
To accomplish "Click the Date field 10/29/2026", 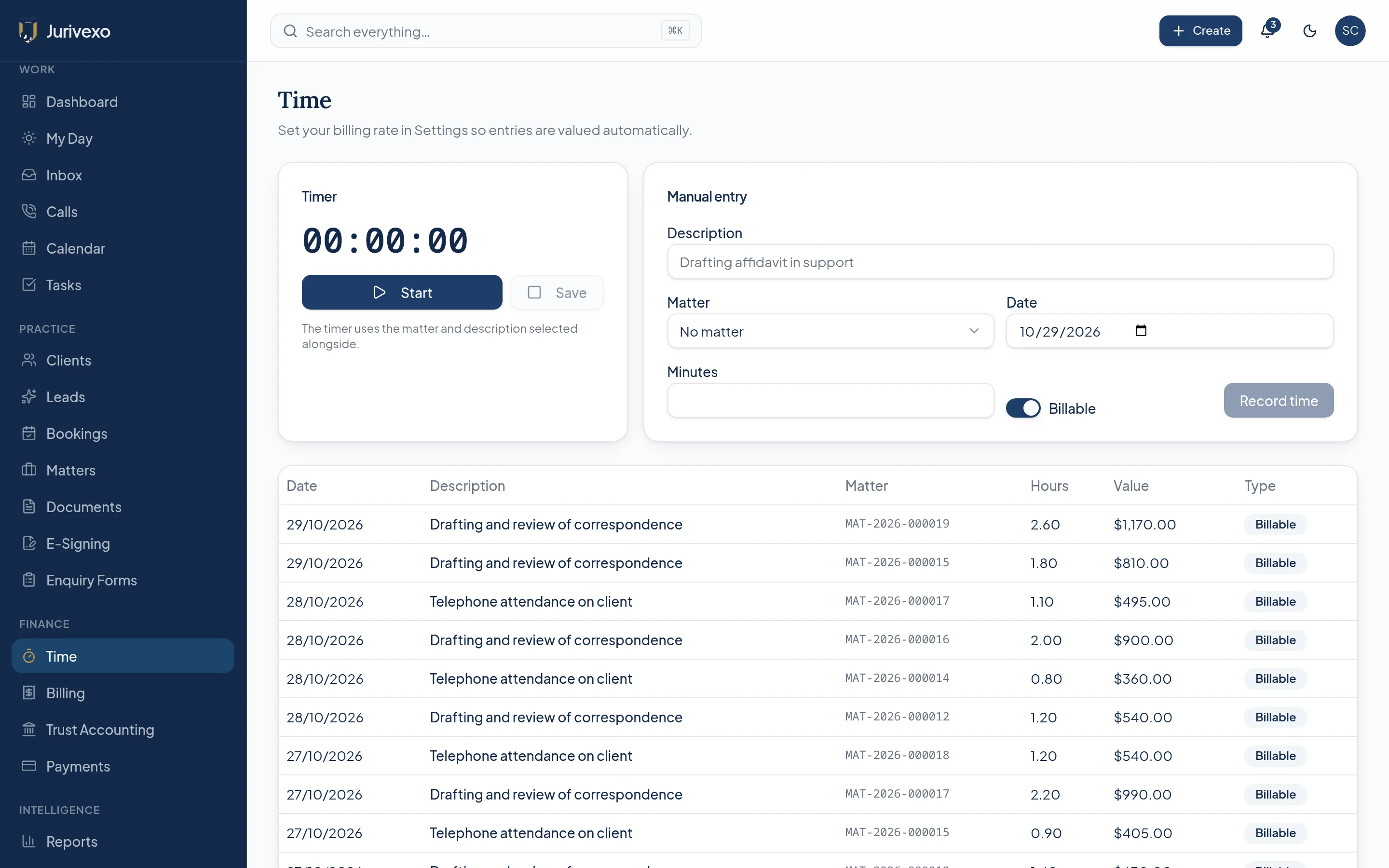I will [1169, 331].
